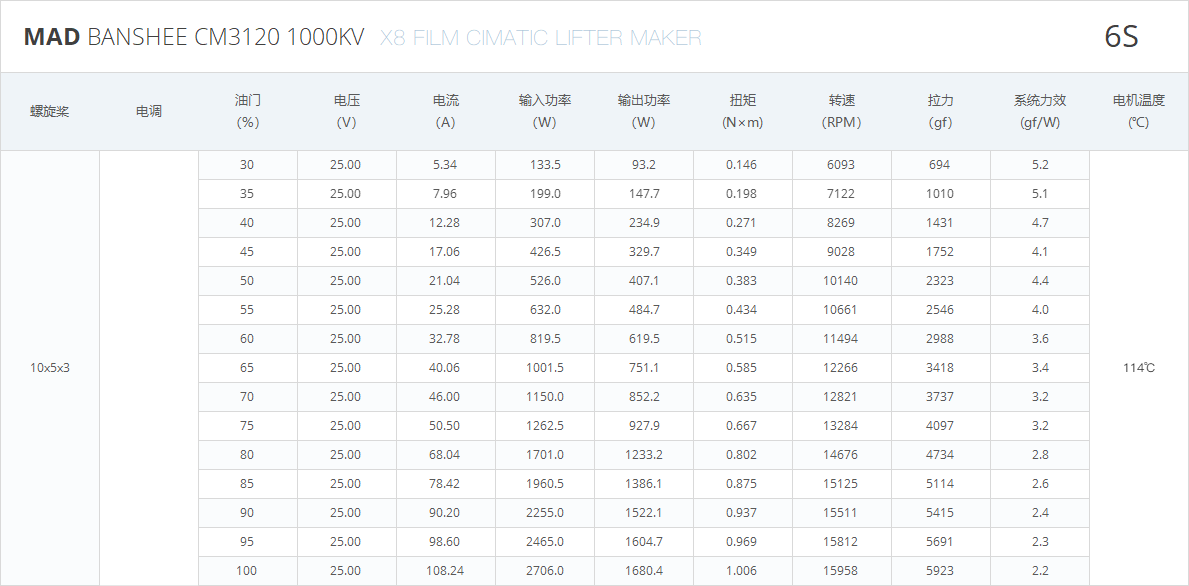The image size is (1189, 586).
Task: Click current value 46.00
Action: (x=444, y=396)
